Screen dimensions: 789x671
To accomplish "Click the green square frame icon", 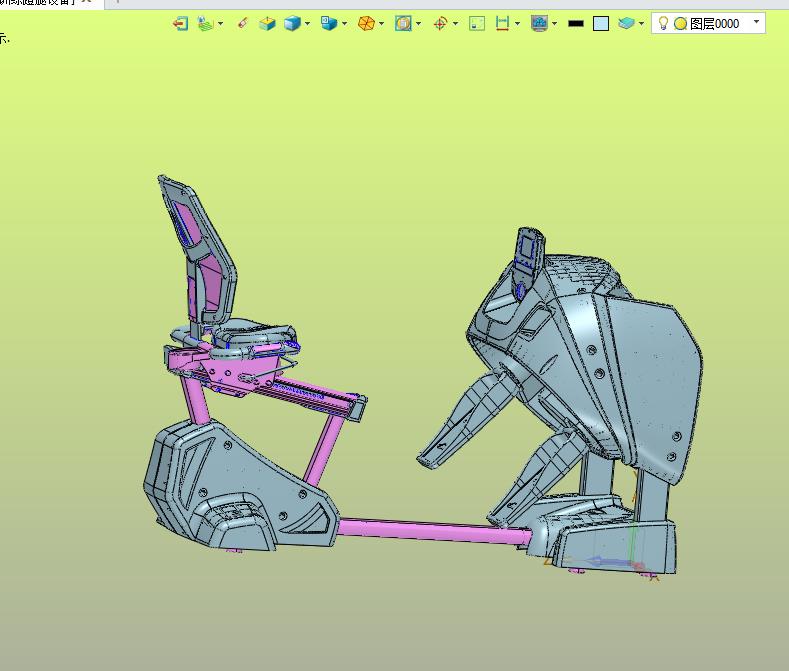I will [x=477, y=24].
